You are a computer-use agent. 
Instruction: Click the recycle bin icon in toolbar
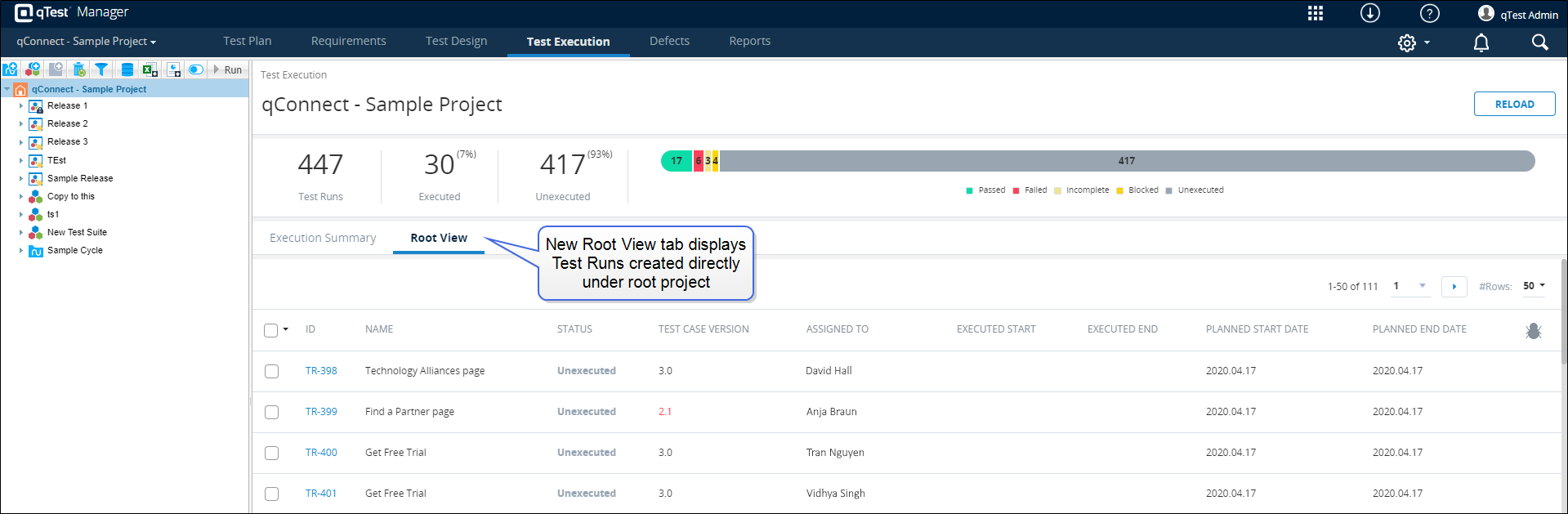[78, 69]
